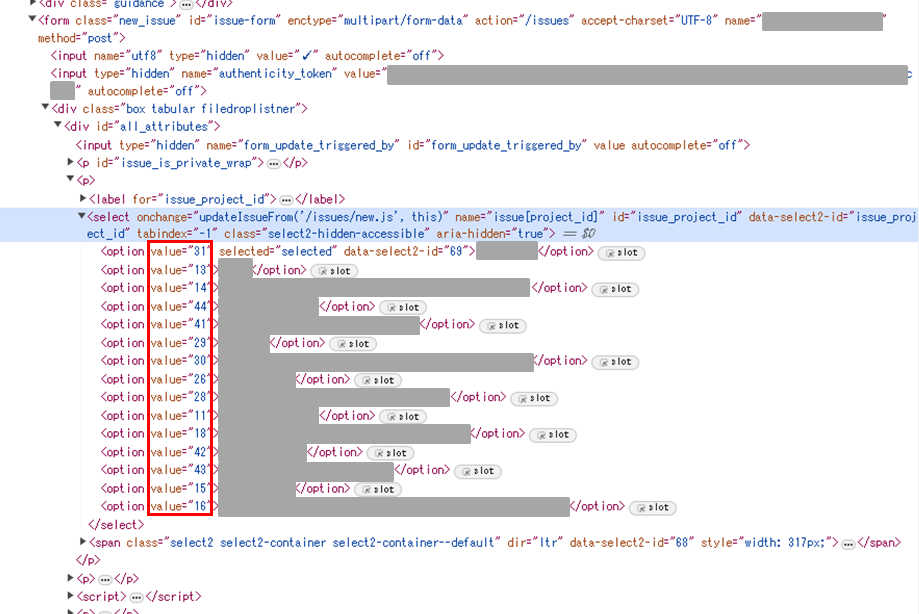Image resolution: width=919 pixels, height=614 pixels.
Task: Click the "select2-hidden-accessible" class value
Action: point(346,233)
